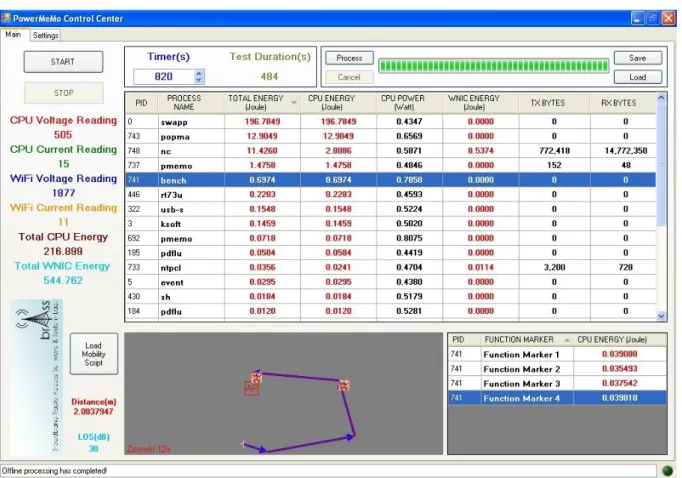Click the Timer input field showing 820
This screenshot has height=478, width=682.
[164, 77]
